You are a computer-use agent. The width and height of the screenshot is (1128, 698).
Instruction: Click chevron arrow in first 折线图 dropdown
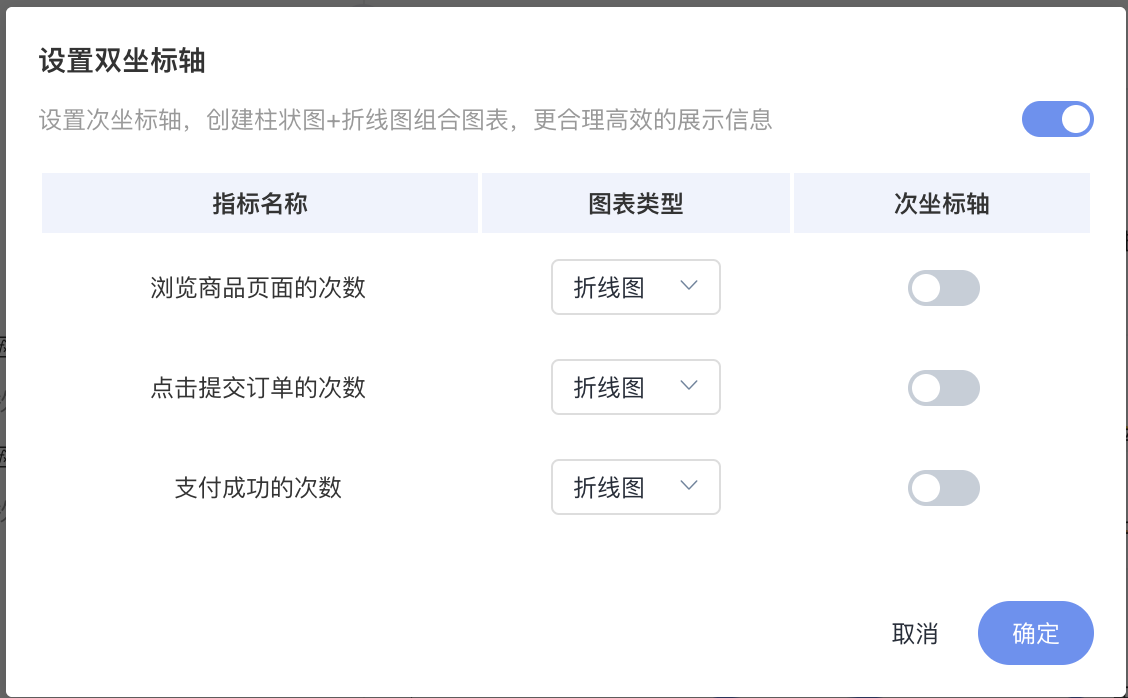(688, 286)
